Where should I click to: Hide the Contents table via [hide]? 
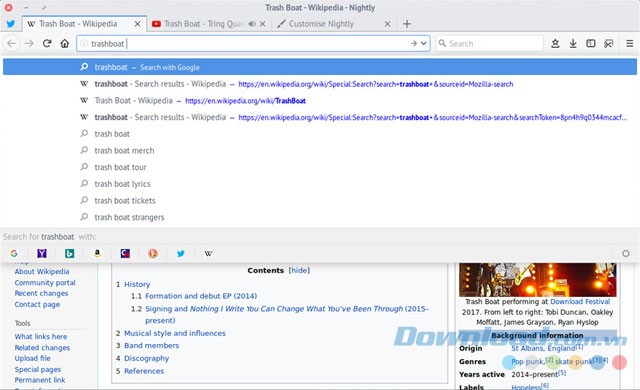click(299, 270)
